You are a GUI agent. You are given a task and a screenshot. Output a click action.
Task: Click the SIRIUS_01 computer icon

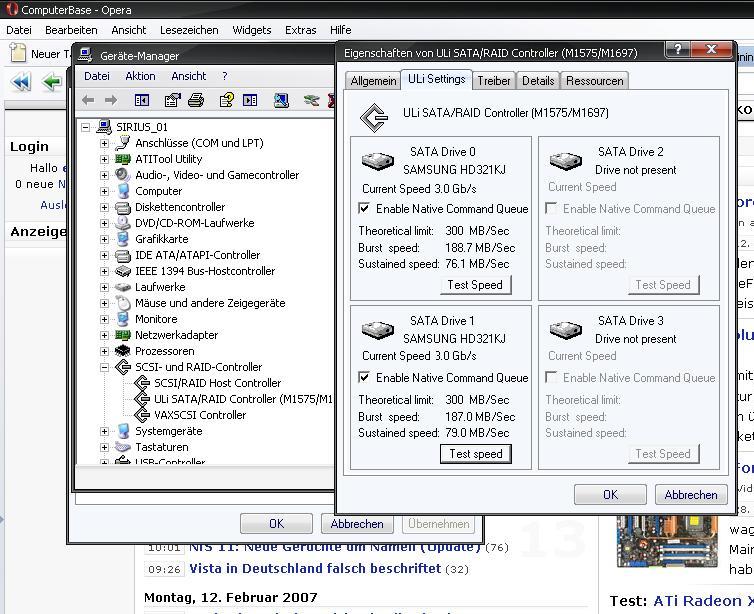104,127
